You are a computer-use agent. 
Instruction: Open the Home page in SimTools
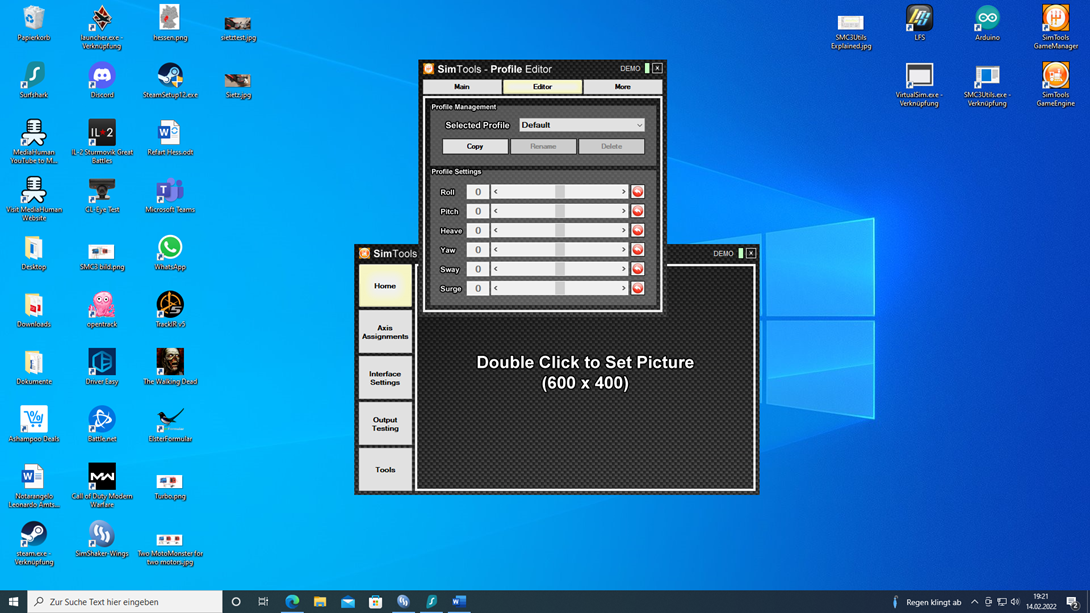[385, 286]
